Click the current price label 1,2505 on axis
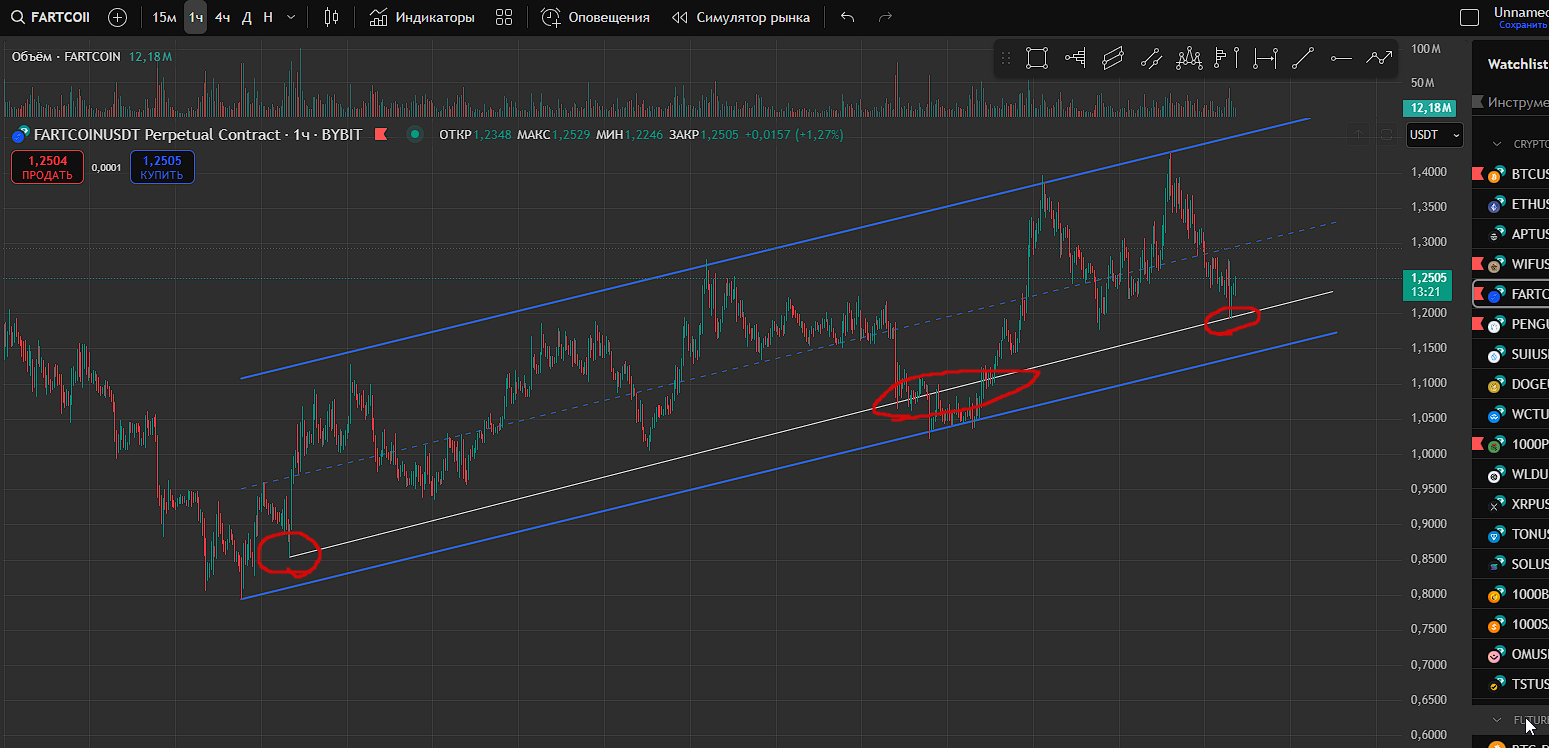Screen dimensions: 1549x748 coord(1428,284)
